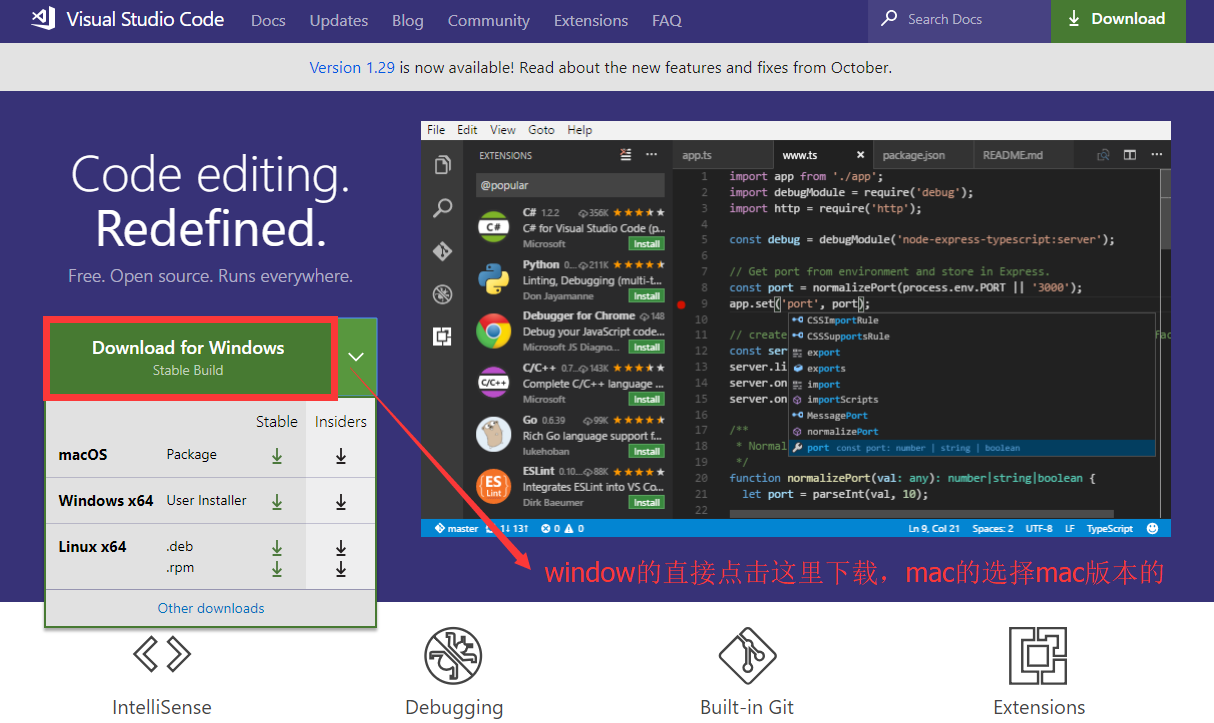Download Linux .rpm Insiders arrow

point(341,568)
